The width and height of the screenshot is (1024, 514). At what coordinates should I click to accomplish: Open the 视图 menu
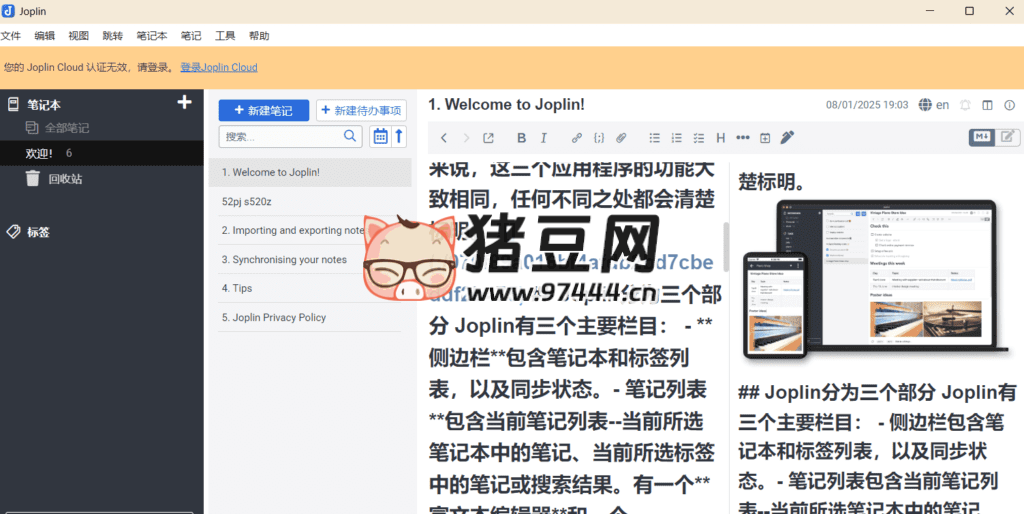tap(78, 36)
